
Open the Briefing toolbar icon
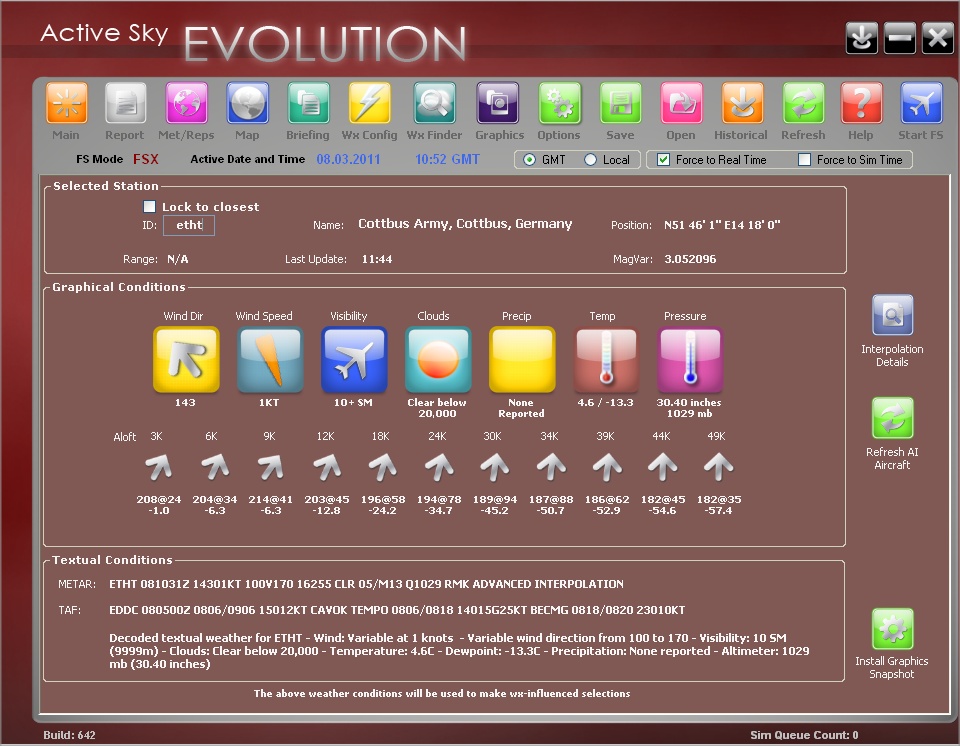(x=309, y=103)
